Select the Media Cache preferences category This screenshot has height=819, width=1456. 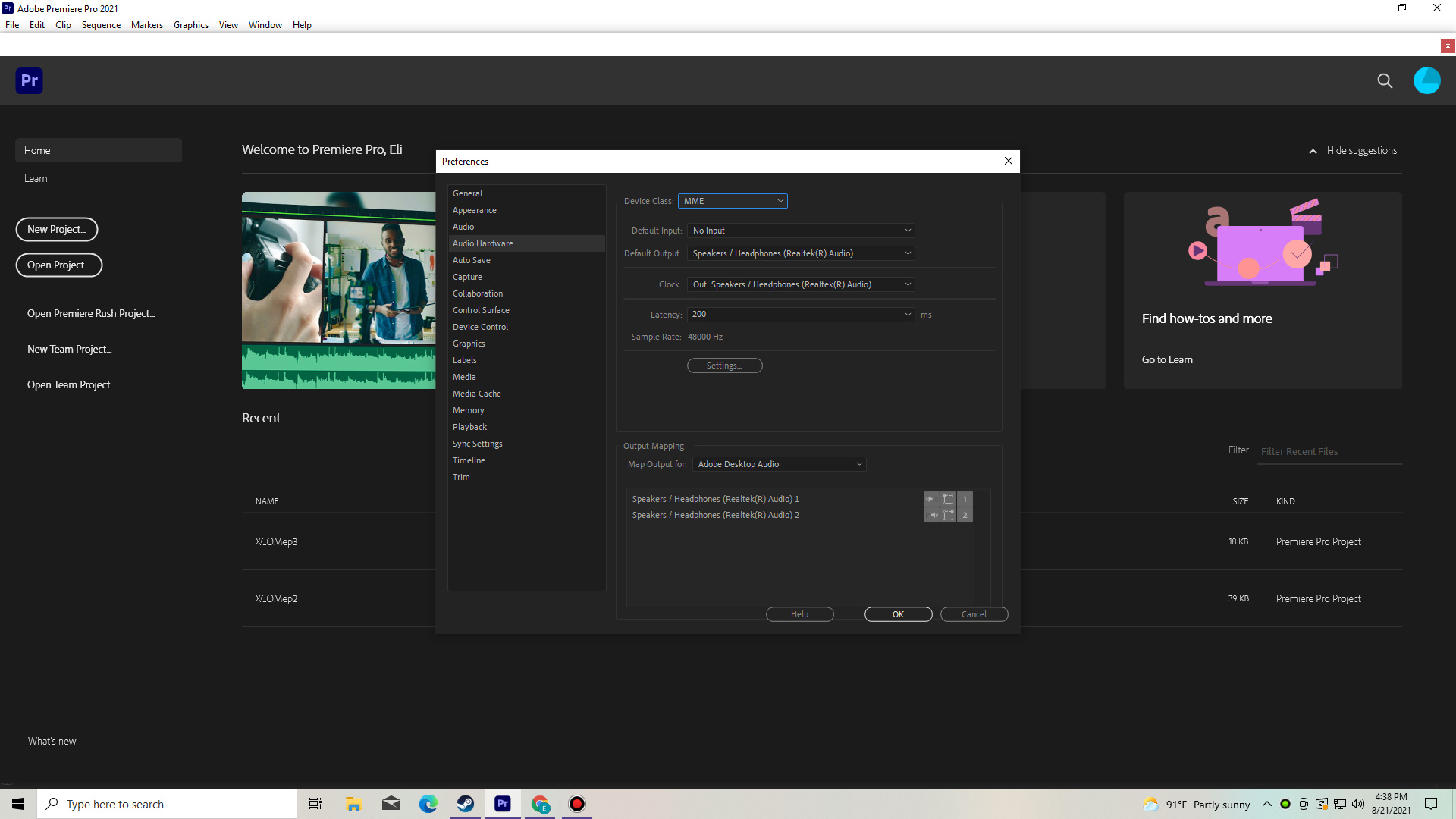476,393
